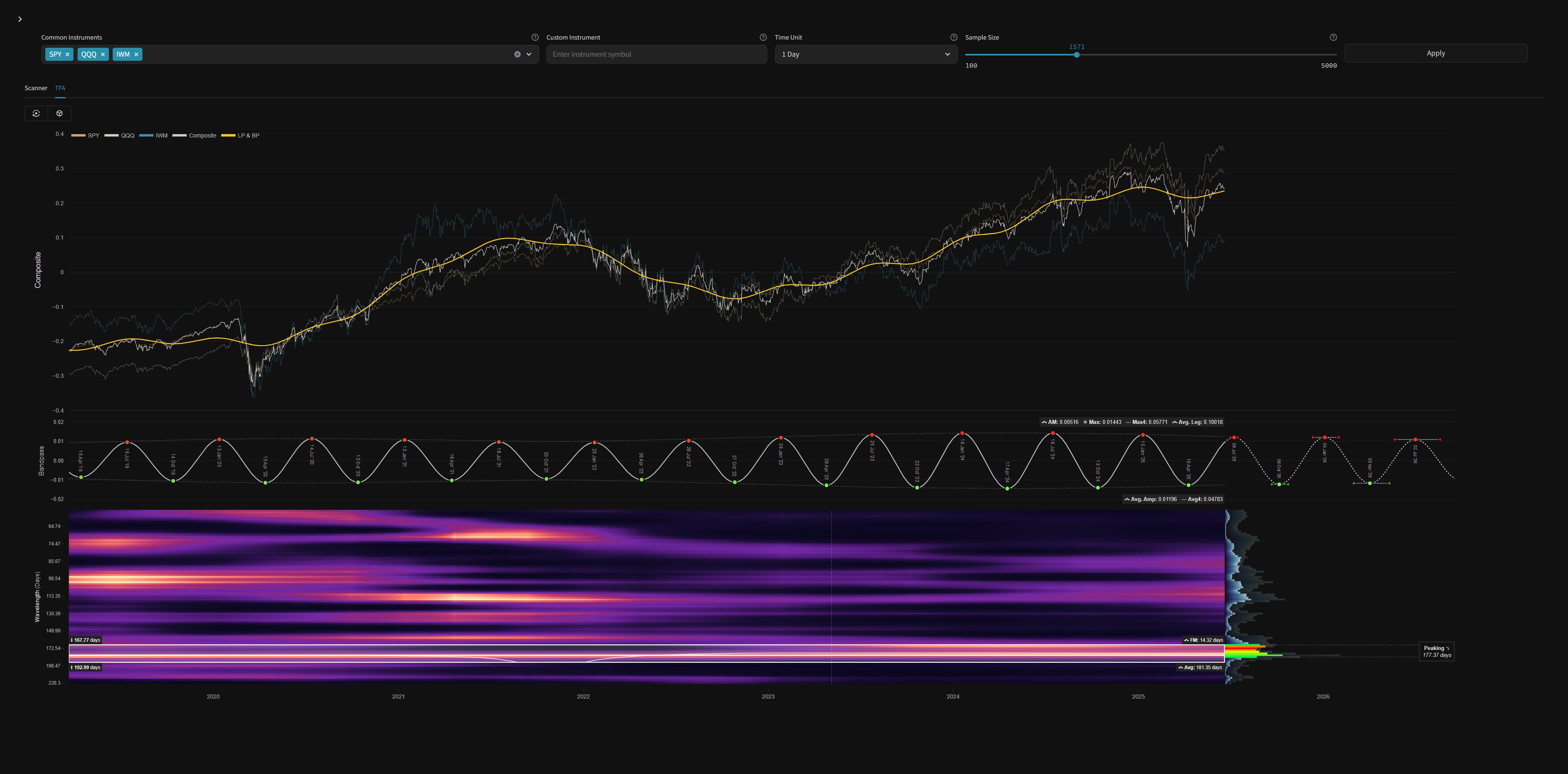Click the 3D cube view icon
The height and width of the screenshot is (774, 1568).
tap(60, 114)
